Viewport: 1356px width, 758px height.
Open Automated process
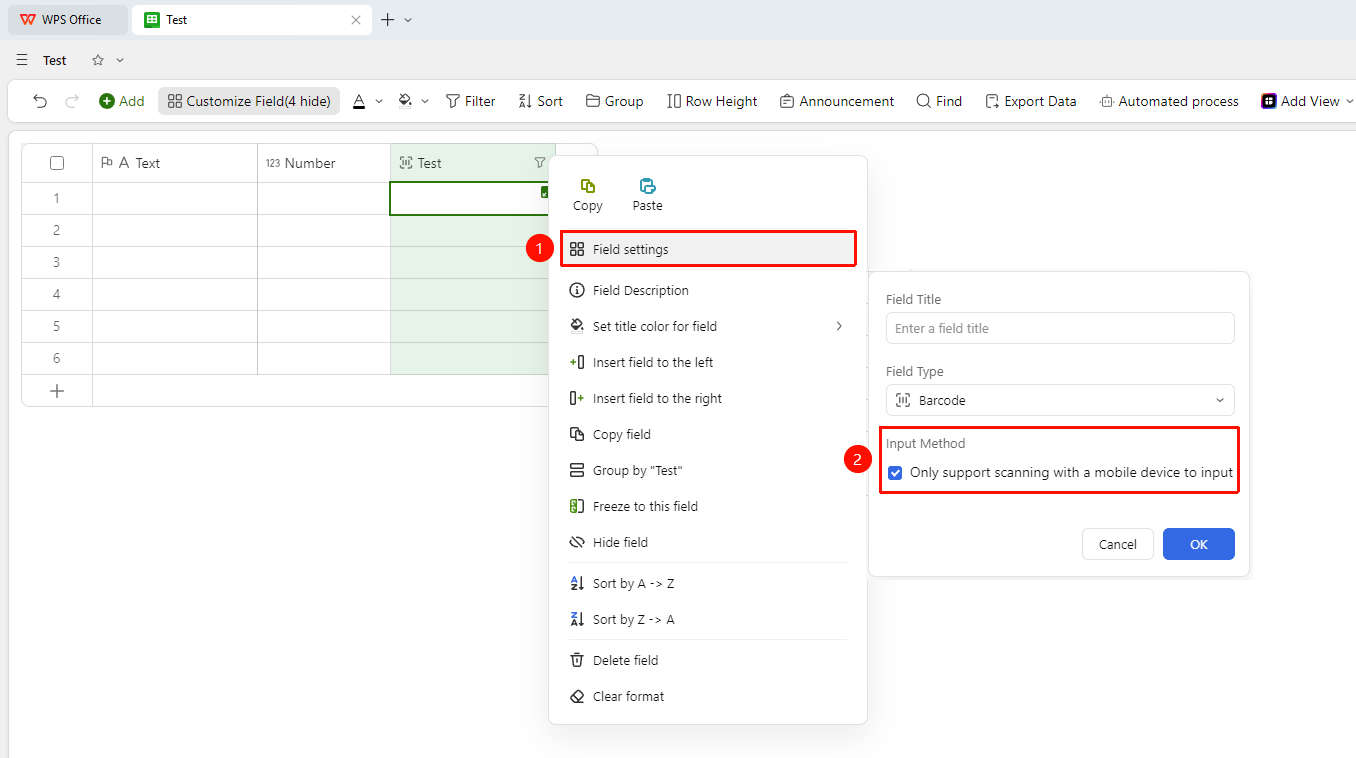pyautogui.click(x=1169, y=101)
